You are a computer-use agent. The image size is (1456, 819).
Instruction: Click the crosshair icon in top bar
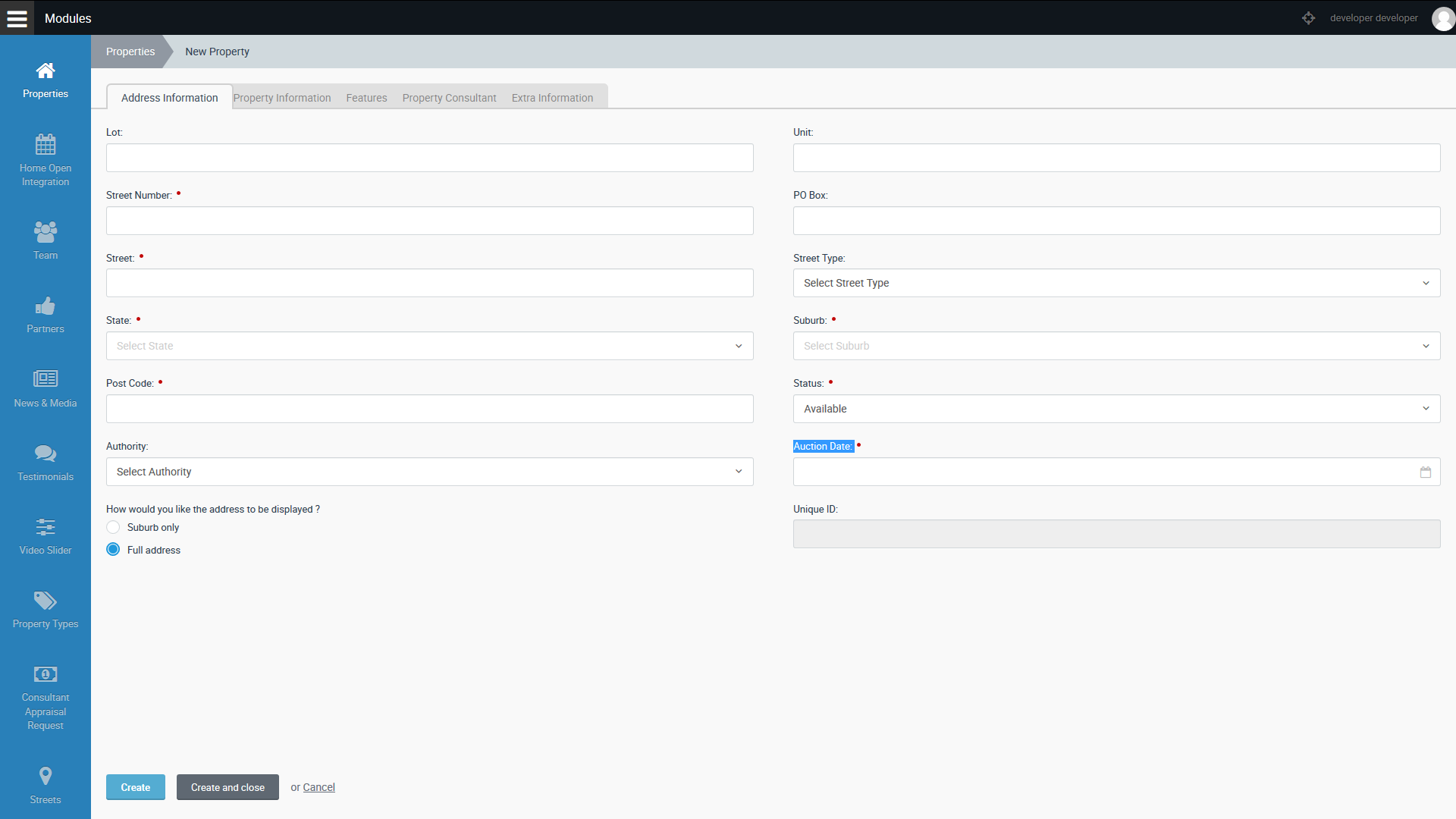tap(1309, 17)
